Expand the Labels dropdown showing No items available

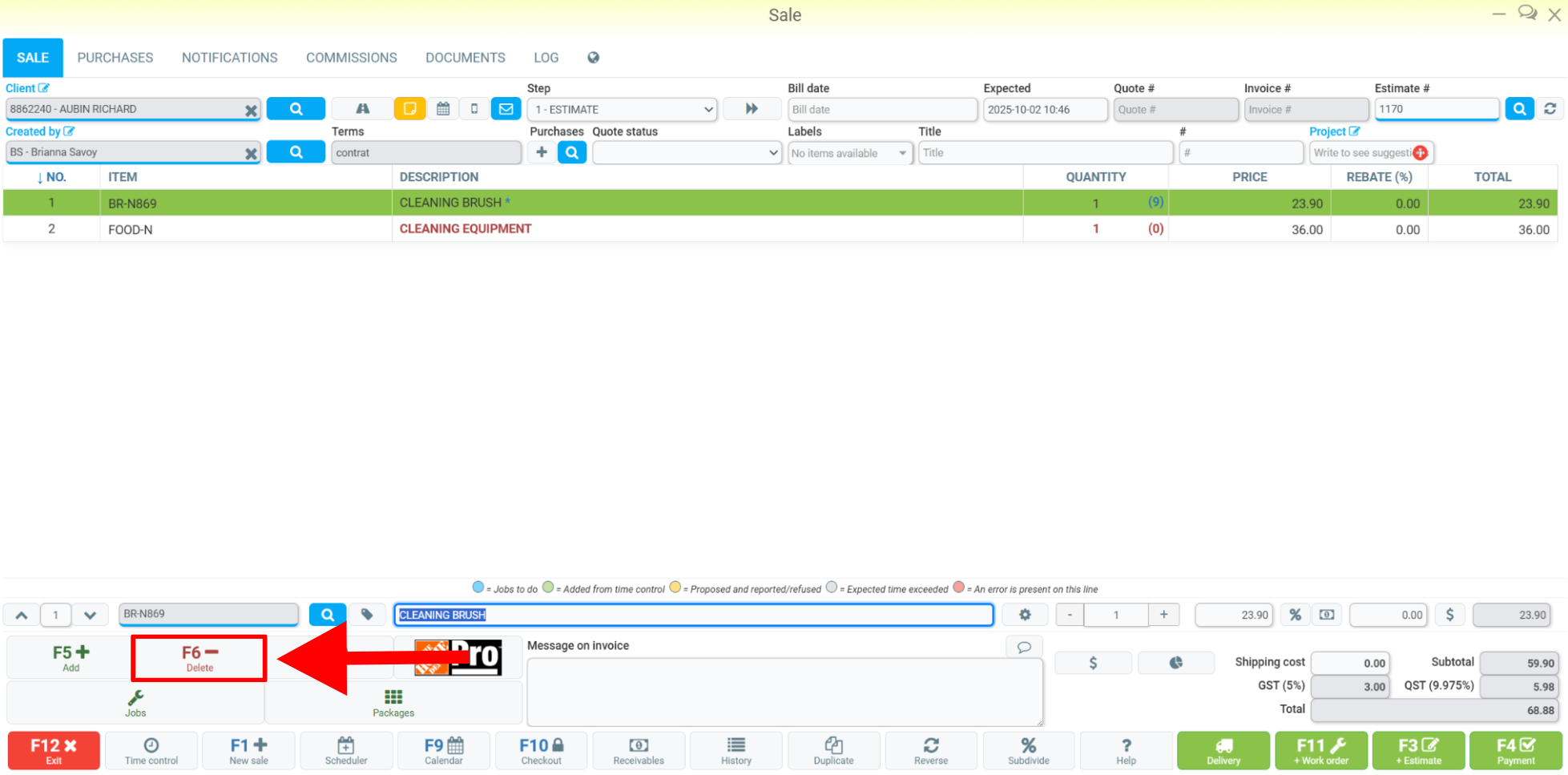(x=849, y=152)
